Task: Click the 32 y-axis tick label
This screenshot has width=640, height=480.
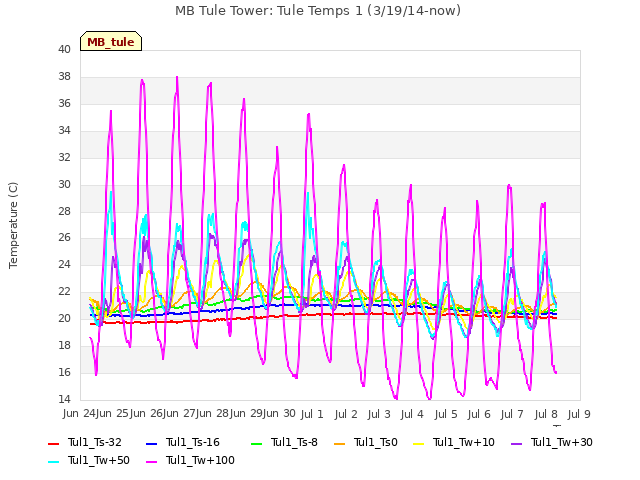Action: [64, 157]
